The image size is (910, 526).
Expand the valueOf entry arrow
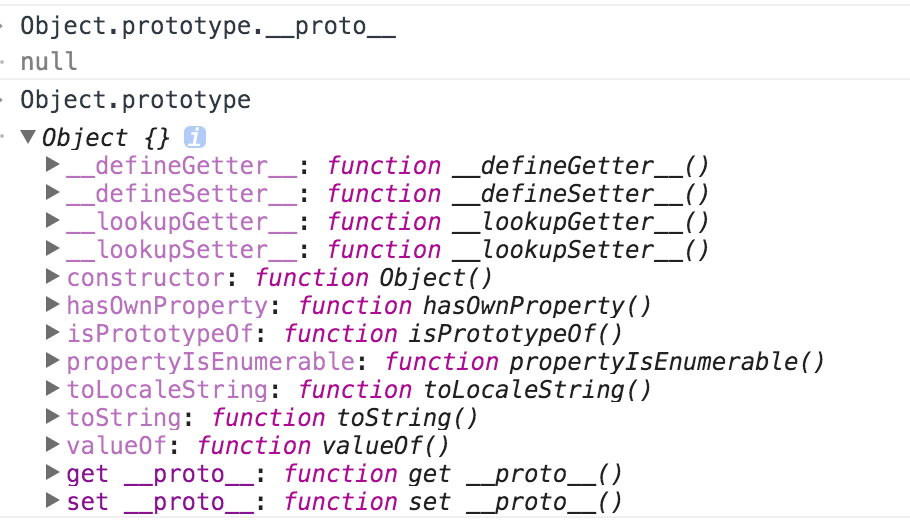coord(53,445)
